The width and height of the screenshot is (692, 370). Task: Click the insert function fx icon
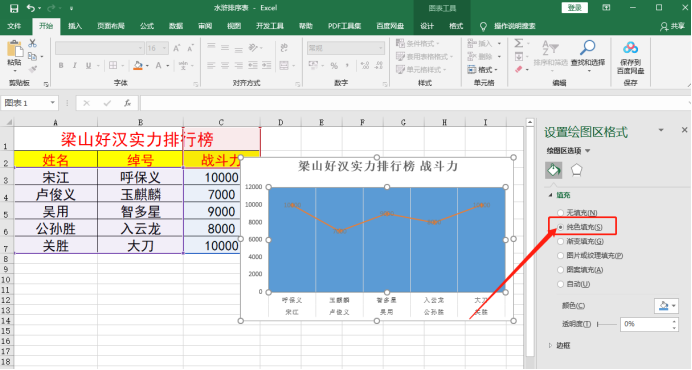(128, 103)
